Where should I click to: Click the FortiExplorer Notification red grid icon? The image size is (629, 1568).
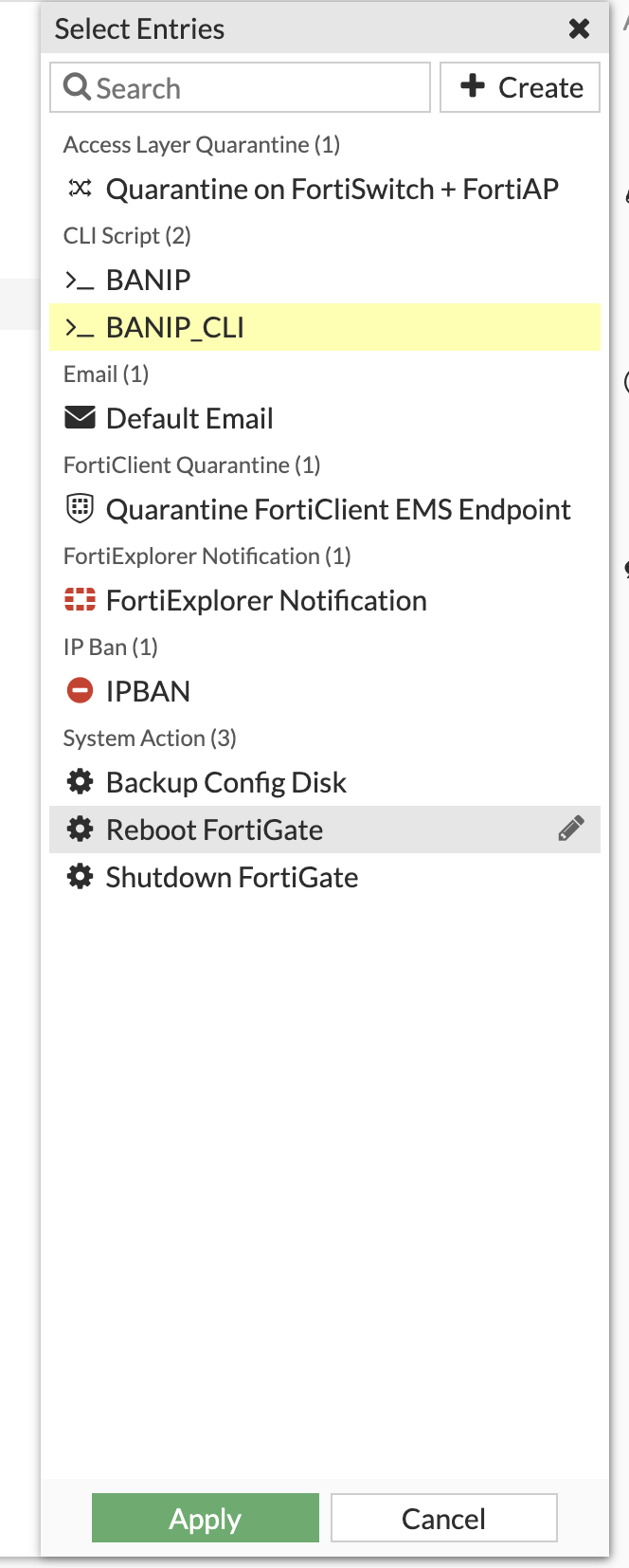click(x=80, y=599)
